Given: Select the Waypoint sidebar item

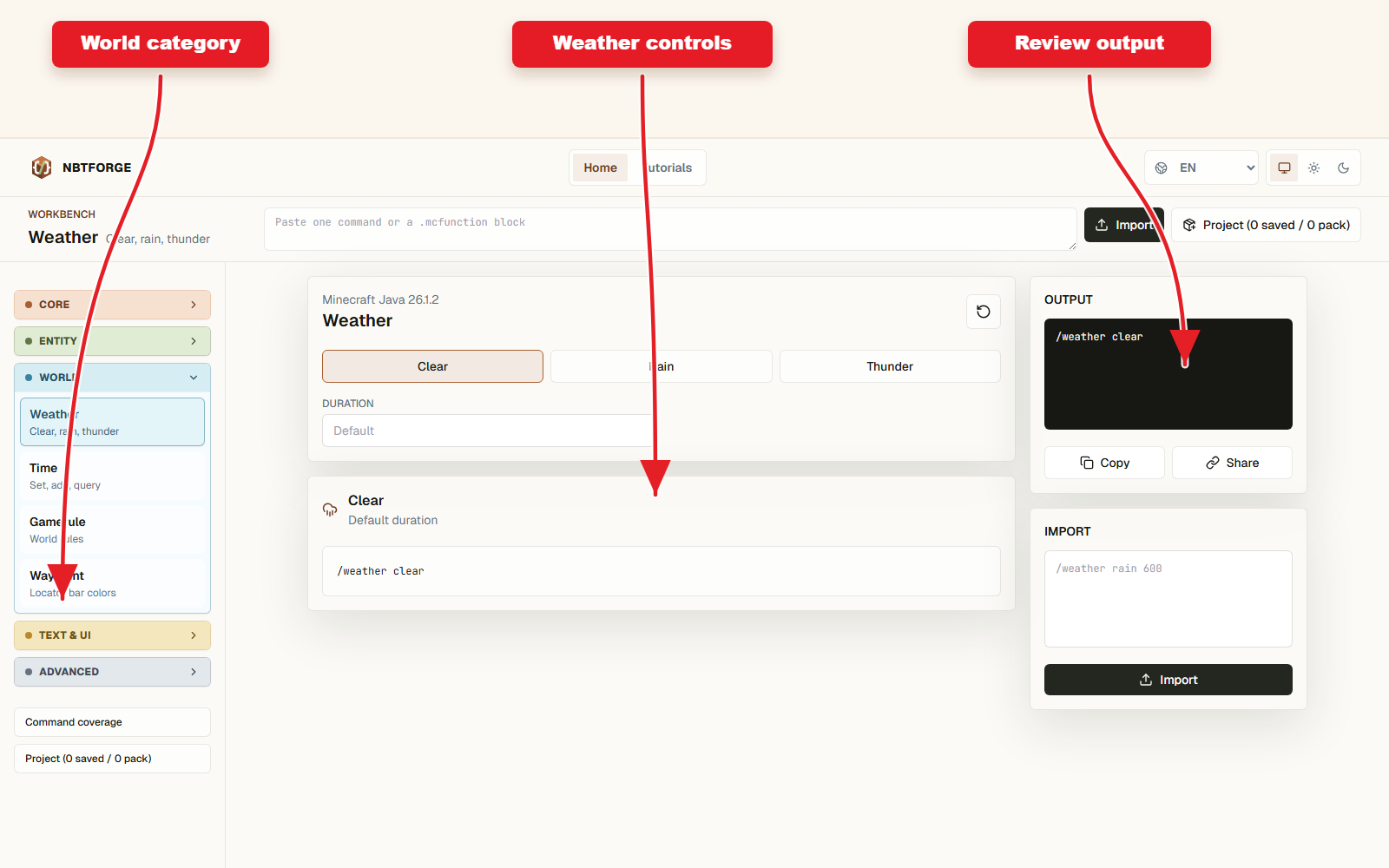Looking at the screenshot, I should [112, 583].
